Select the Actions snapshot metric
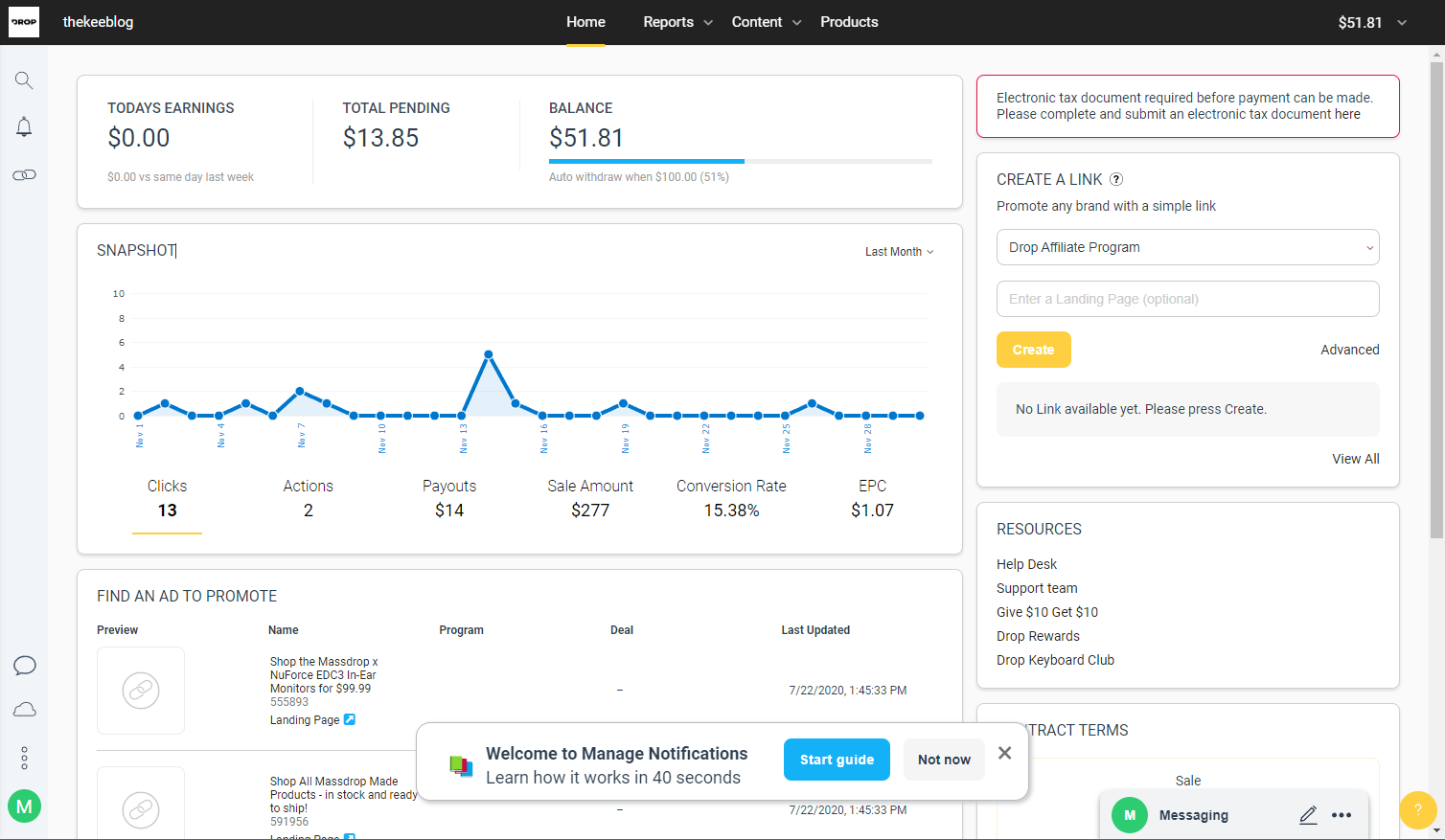 [x=309, y=498]
